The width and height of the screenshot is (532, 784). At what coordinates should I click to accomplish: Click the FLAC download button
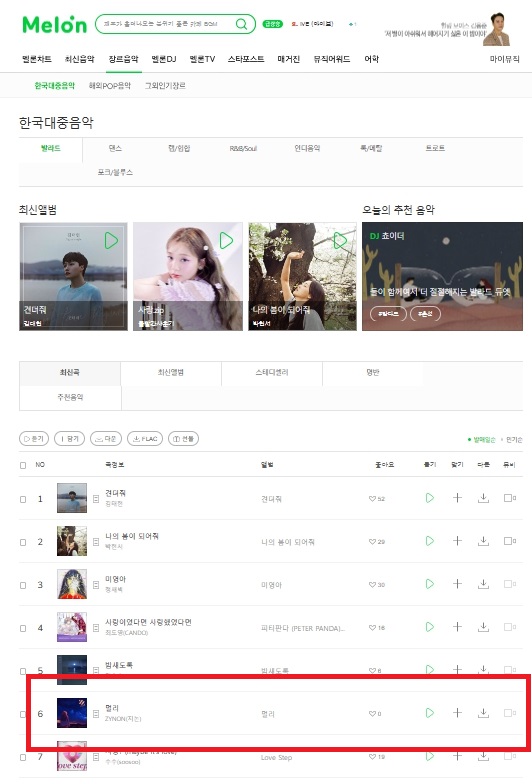145,438
